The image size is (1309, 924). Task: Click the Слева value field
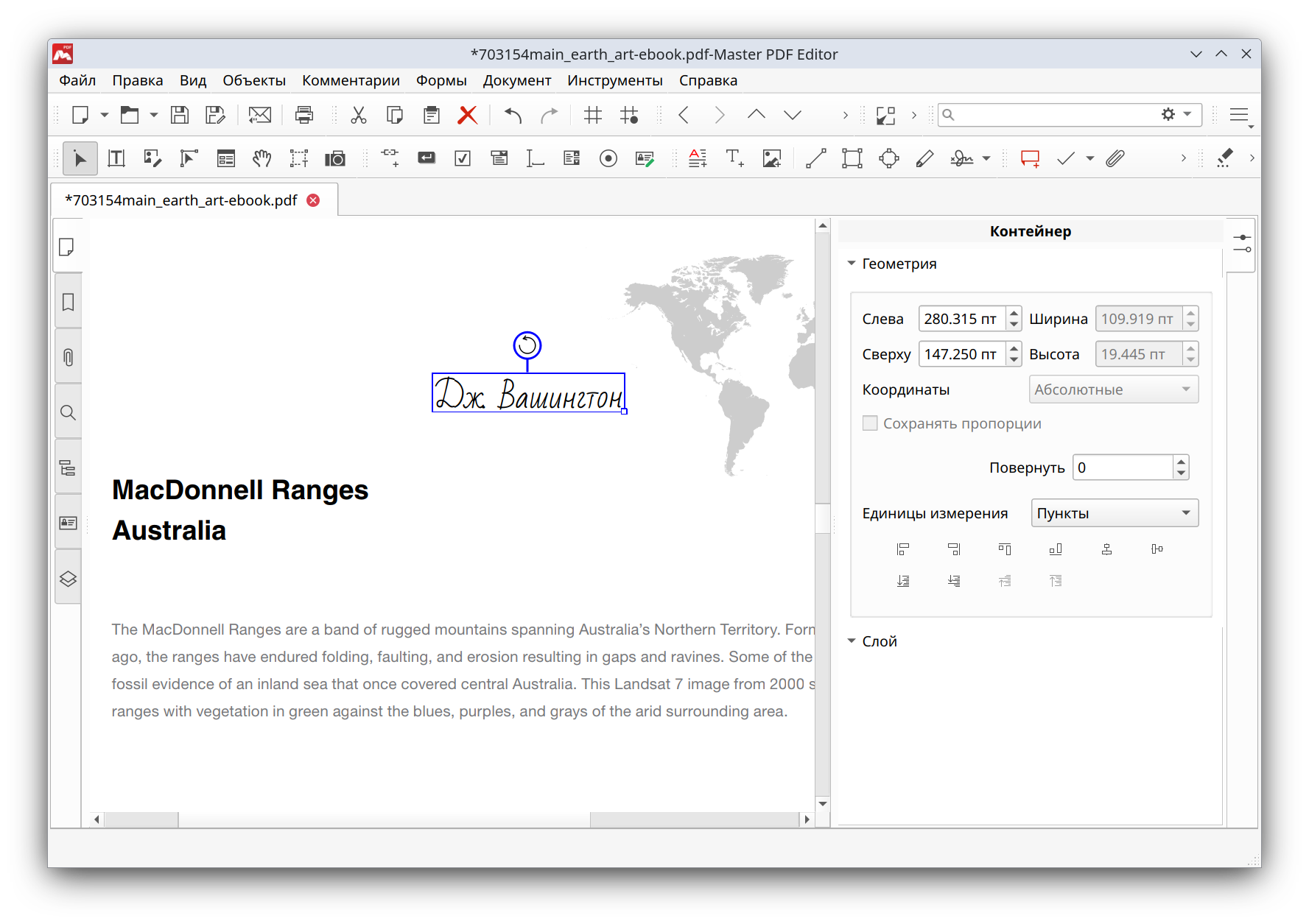962,319
